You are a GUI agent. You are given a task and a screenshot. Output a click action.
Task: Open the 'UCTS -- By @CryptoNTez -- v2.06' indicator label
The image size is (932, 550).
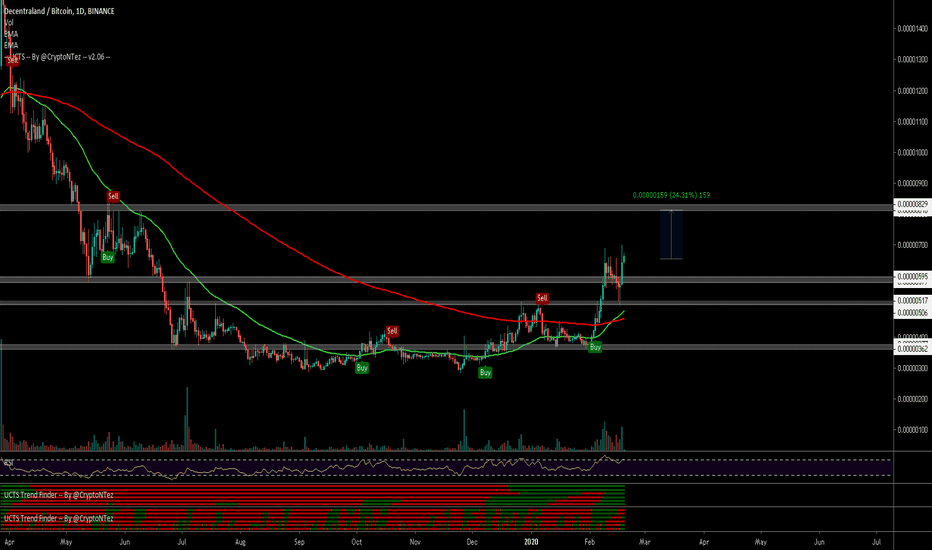(x=59, y=56)
